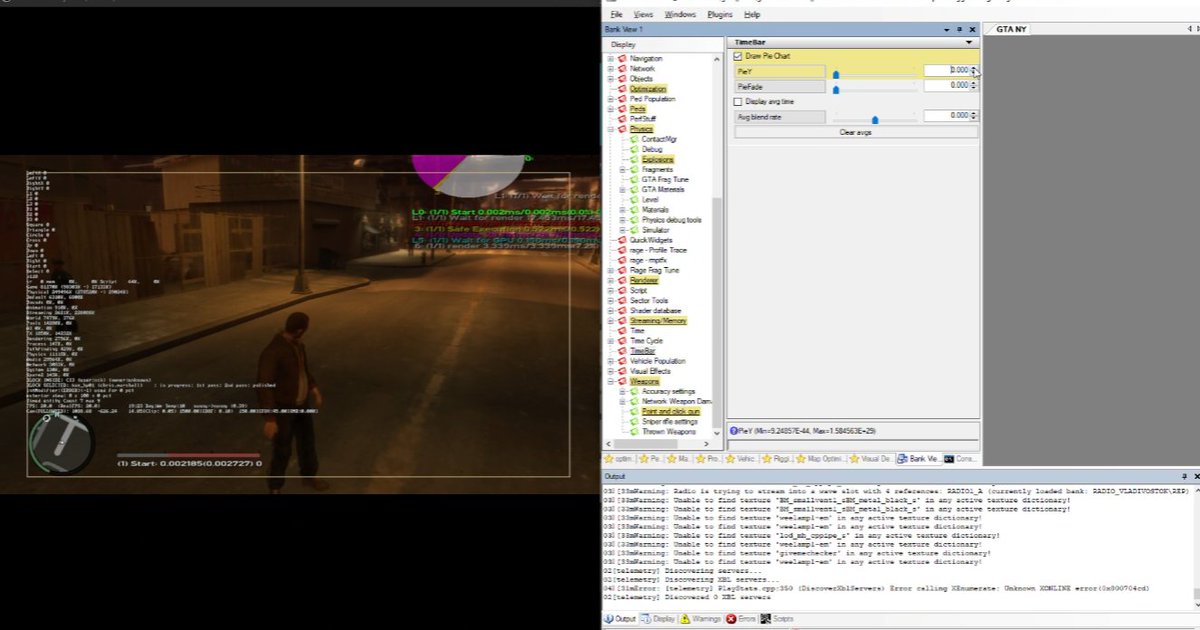This screenshot has width=1200, height=630.
Task: Open the Plugins menu
Action: click(720, 15)
